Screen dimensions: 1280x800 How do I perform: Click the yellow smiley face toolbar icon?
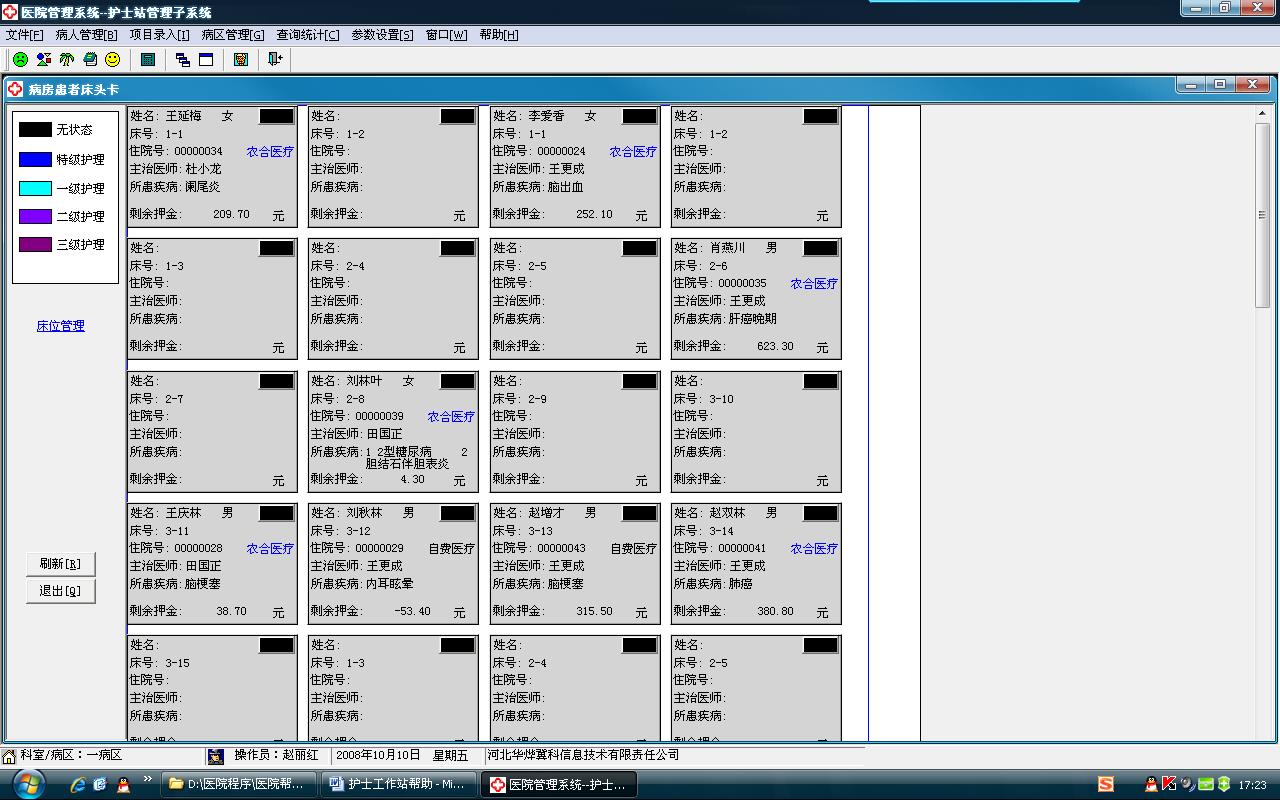point(113,60)
